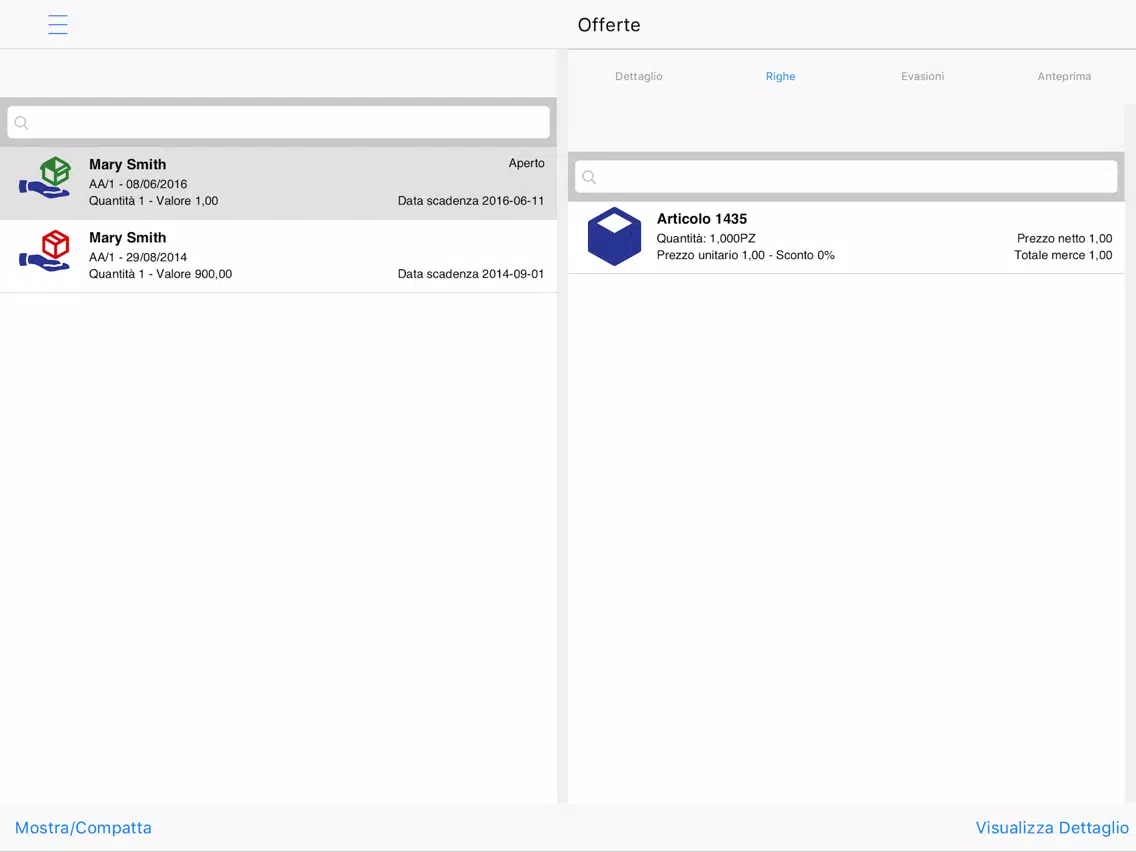Viewport: 1136px width, 852px height.
Task: Click Data scadenza 2016-06-11
Action: point(471,201)
